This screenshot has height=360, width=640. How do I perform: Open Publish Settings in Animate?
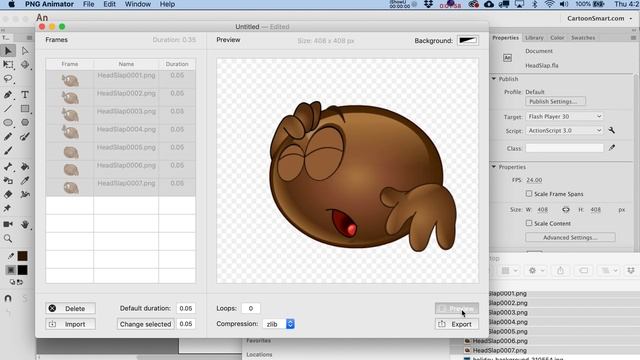coord(556,101)
